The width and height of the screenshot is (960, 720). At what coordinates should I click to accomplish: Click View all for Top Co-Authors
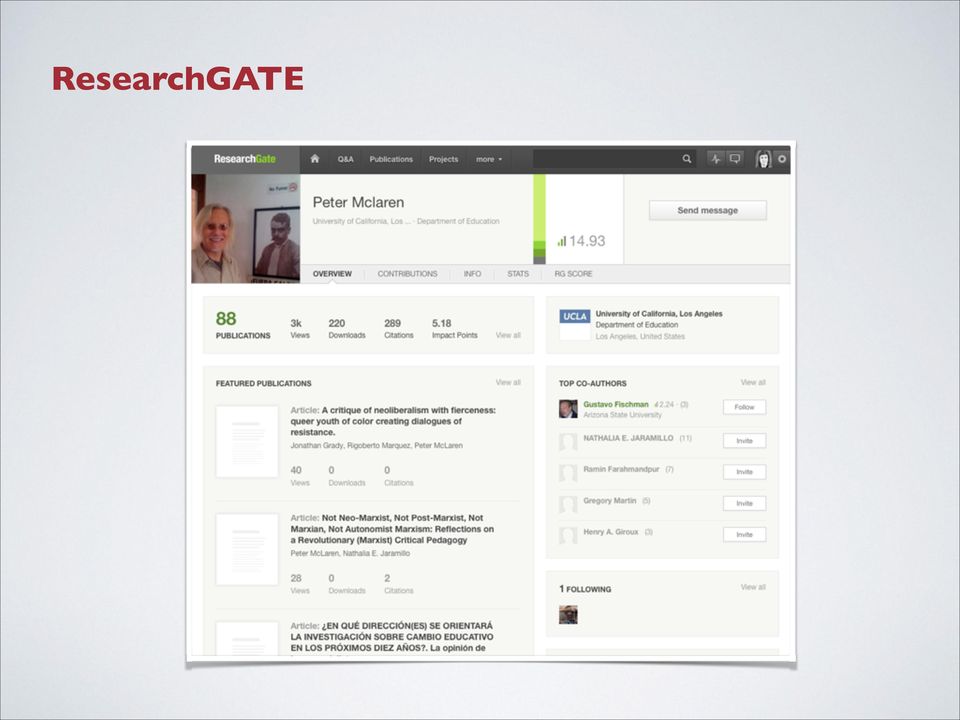tap(753, 383)
